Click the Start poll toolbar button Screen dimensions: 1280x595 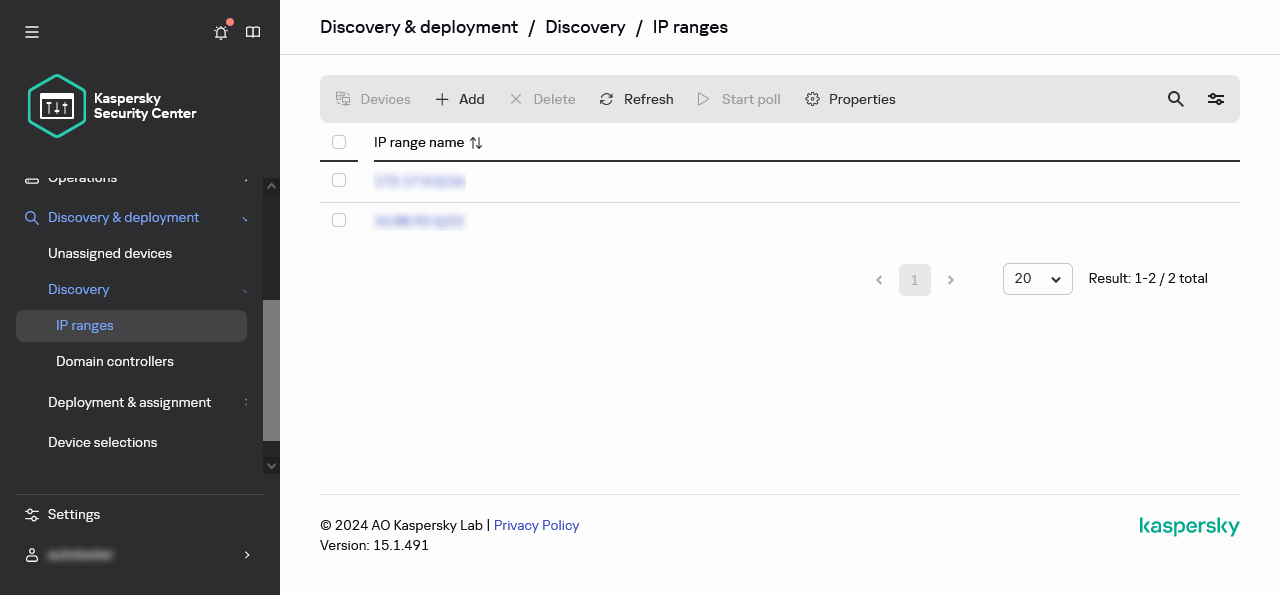pyautogui.click(x=738, y=99)
